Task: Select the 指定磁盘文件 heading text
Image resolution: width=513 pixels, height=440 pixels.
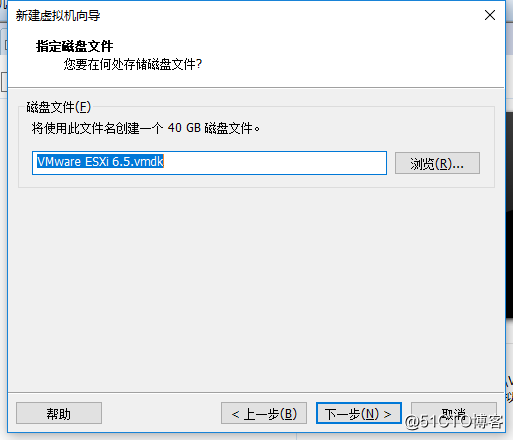Action: click(75, 46)
